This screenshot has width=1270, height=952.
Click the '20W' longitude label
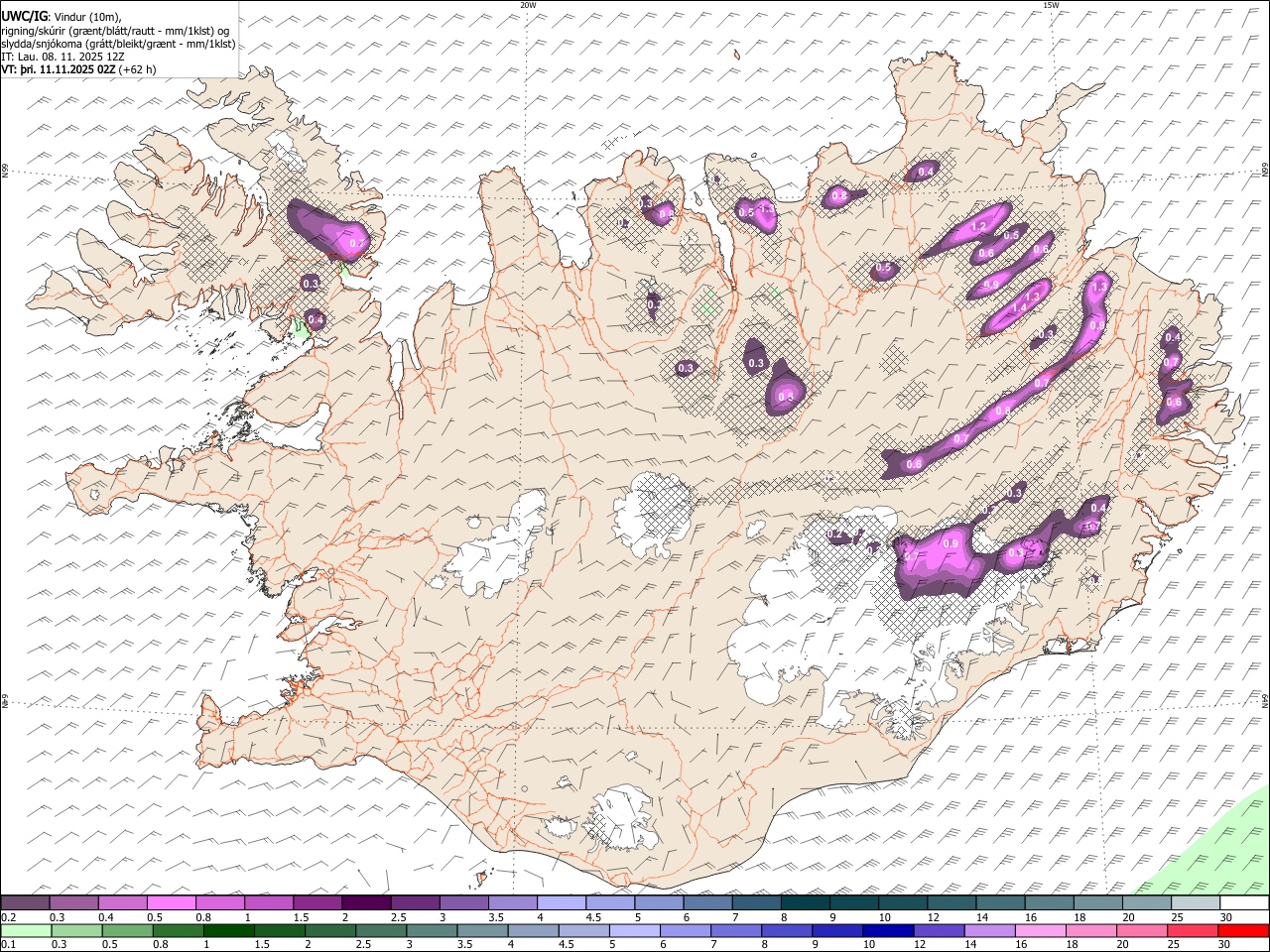tap(528, 5)
